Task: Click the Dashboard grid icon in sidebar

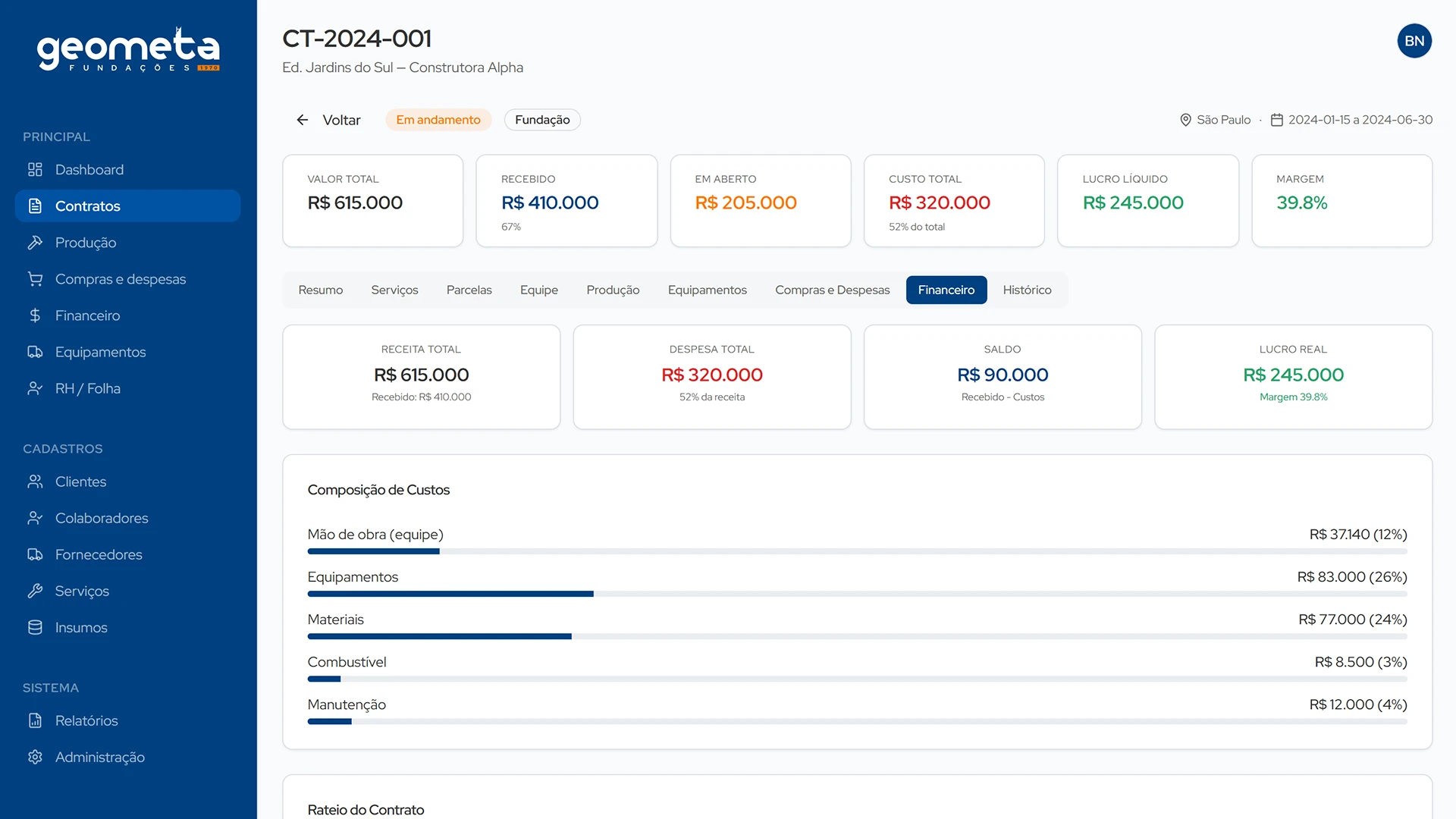Action: pos(35,170)
